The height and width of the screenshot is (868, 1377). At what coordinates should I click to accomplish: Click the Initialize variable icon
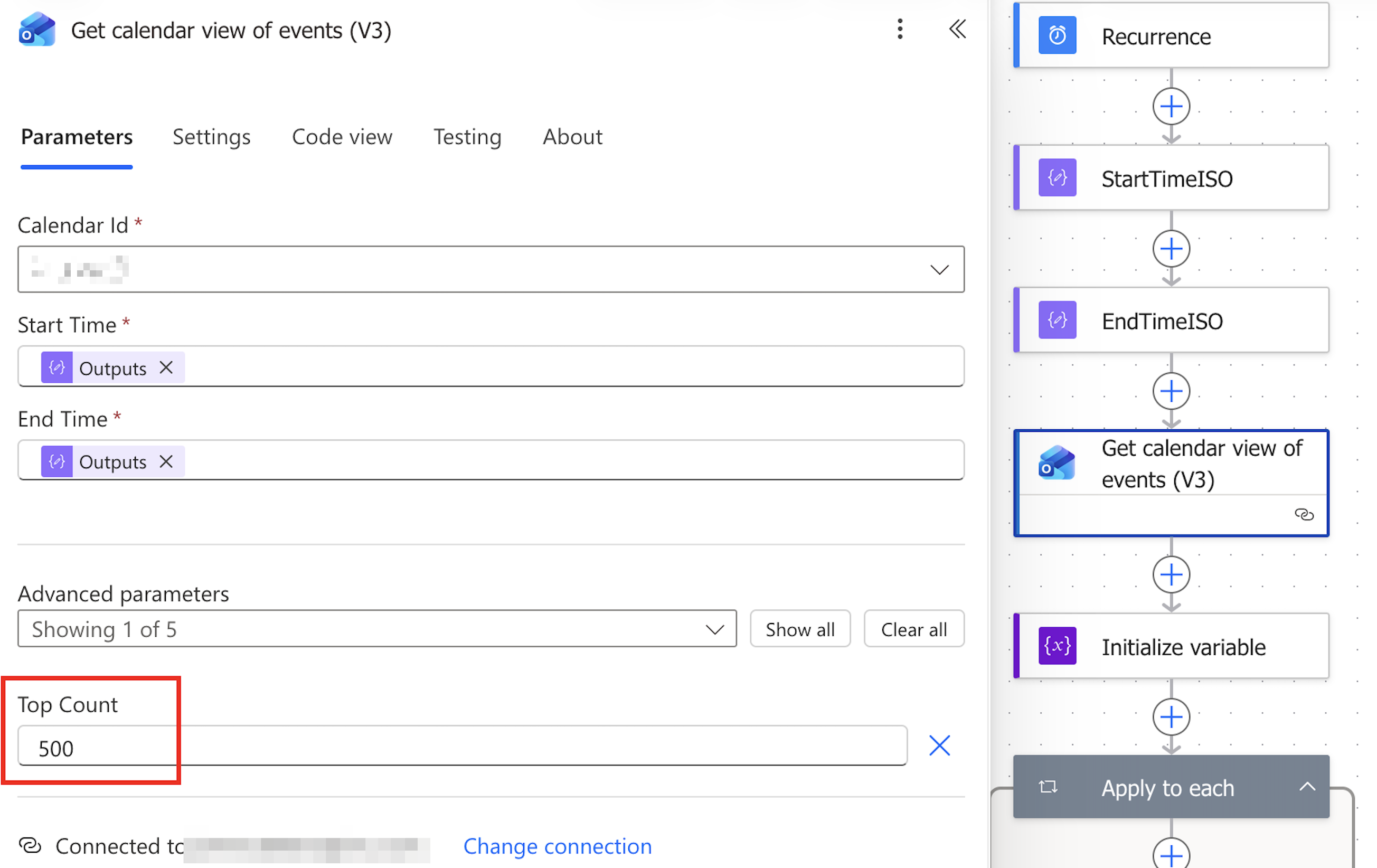point(1057,646)
